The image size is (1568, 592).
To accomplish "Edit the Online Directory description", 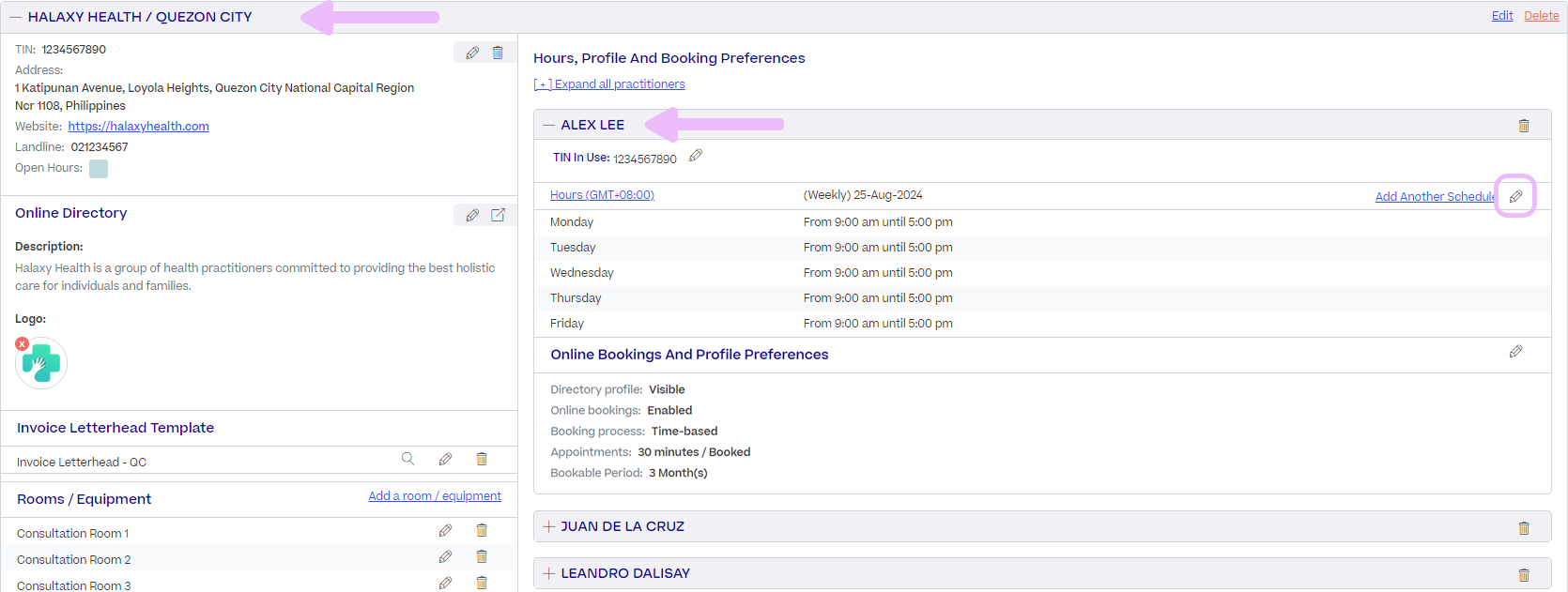I will (x=472, y=215).
